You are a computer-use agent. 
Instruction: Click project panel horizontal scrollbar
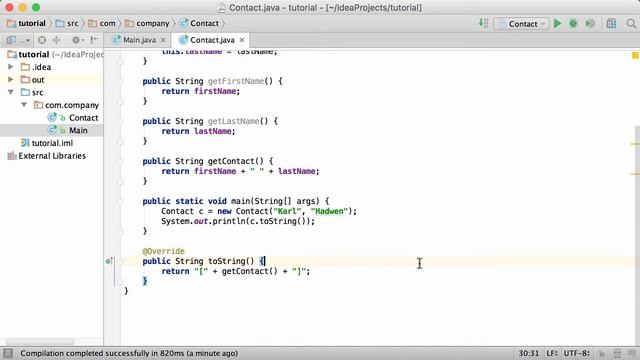click(x=40, y=341)
